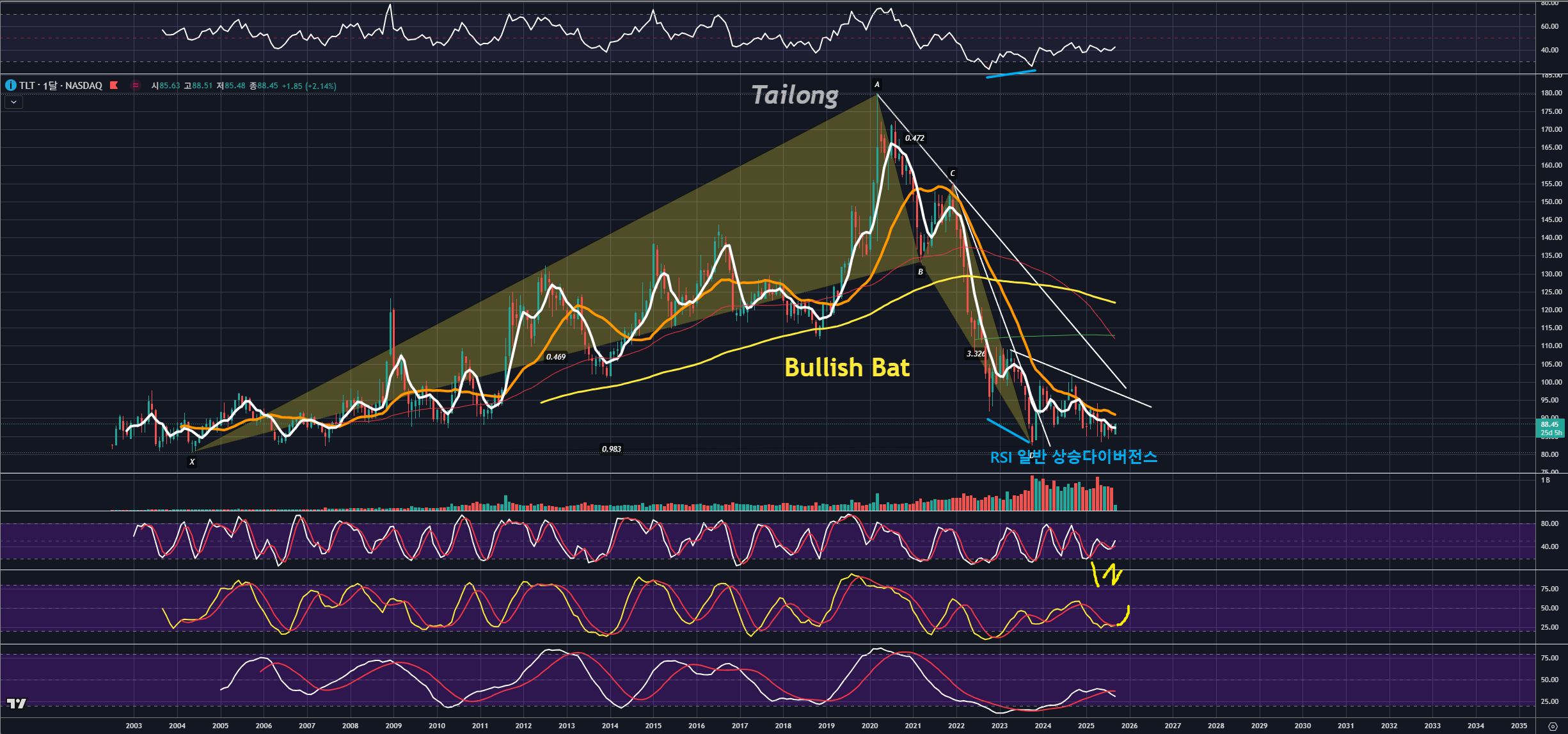Click 180.00 on the price scale
The width and height of the screenshot is (1568, 734).
point(1551,93)
